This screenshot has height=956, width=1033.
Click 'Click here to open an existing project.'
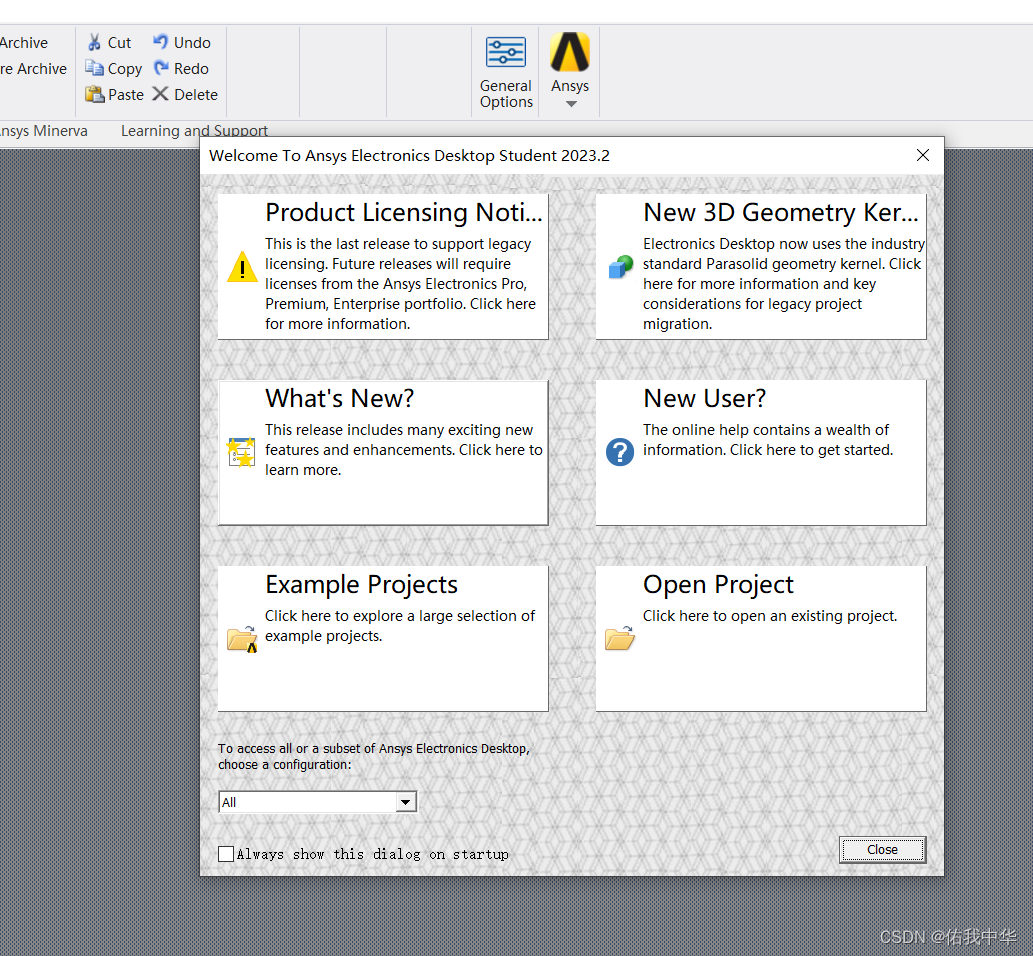[x=770, y=615]
